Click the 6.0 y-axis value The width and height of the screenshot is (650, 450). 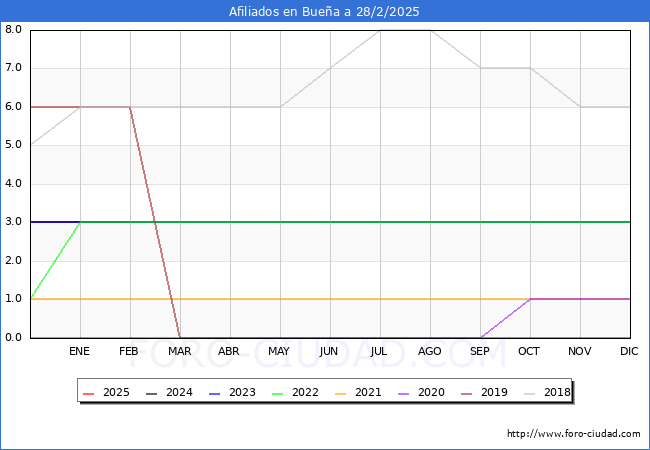(13, 106)
